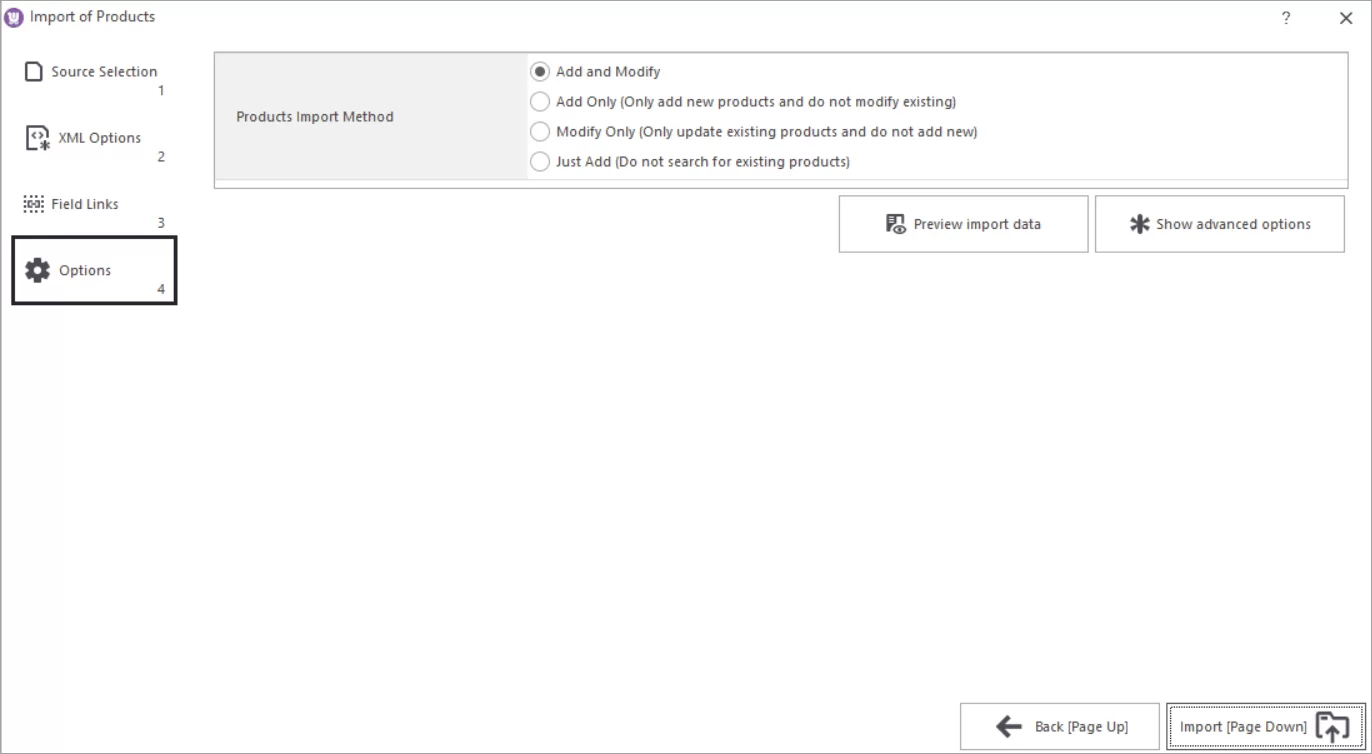
Task: Click the Field Links grid icon
Action: (x=35, y=203)
